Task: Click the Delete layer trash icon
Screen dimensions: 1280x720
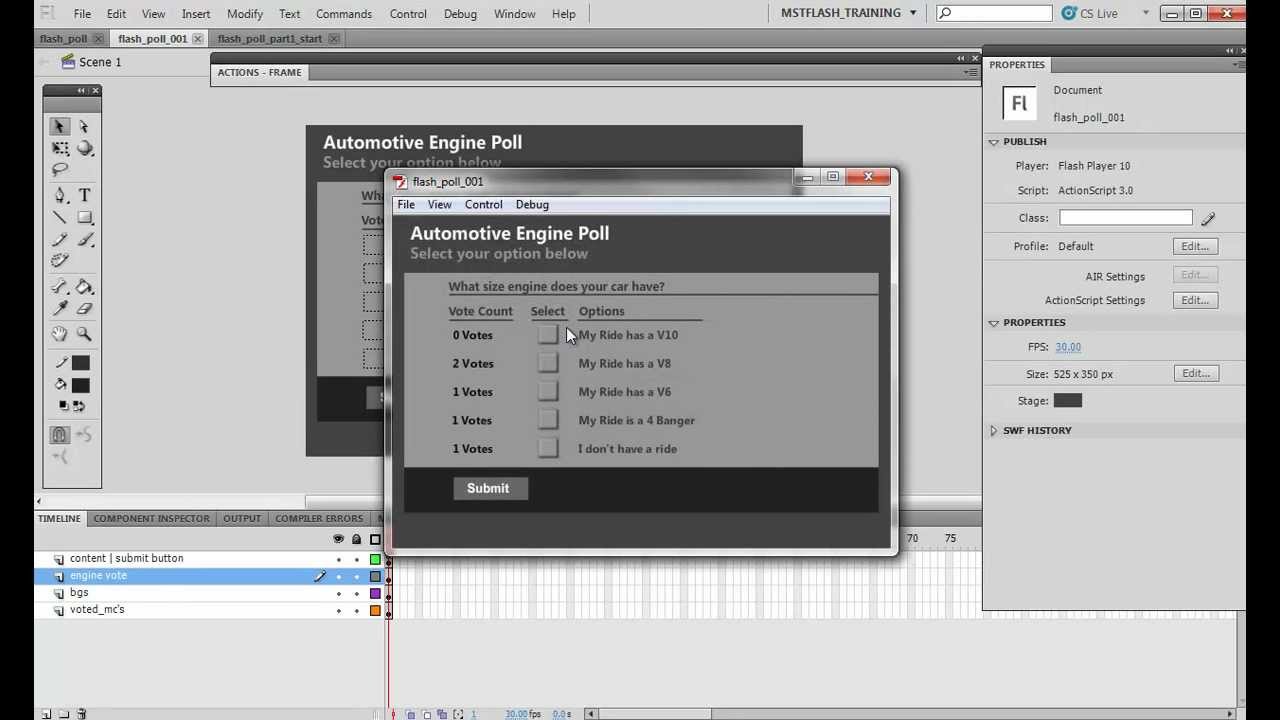Action: [82, 714]
